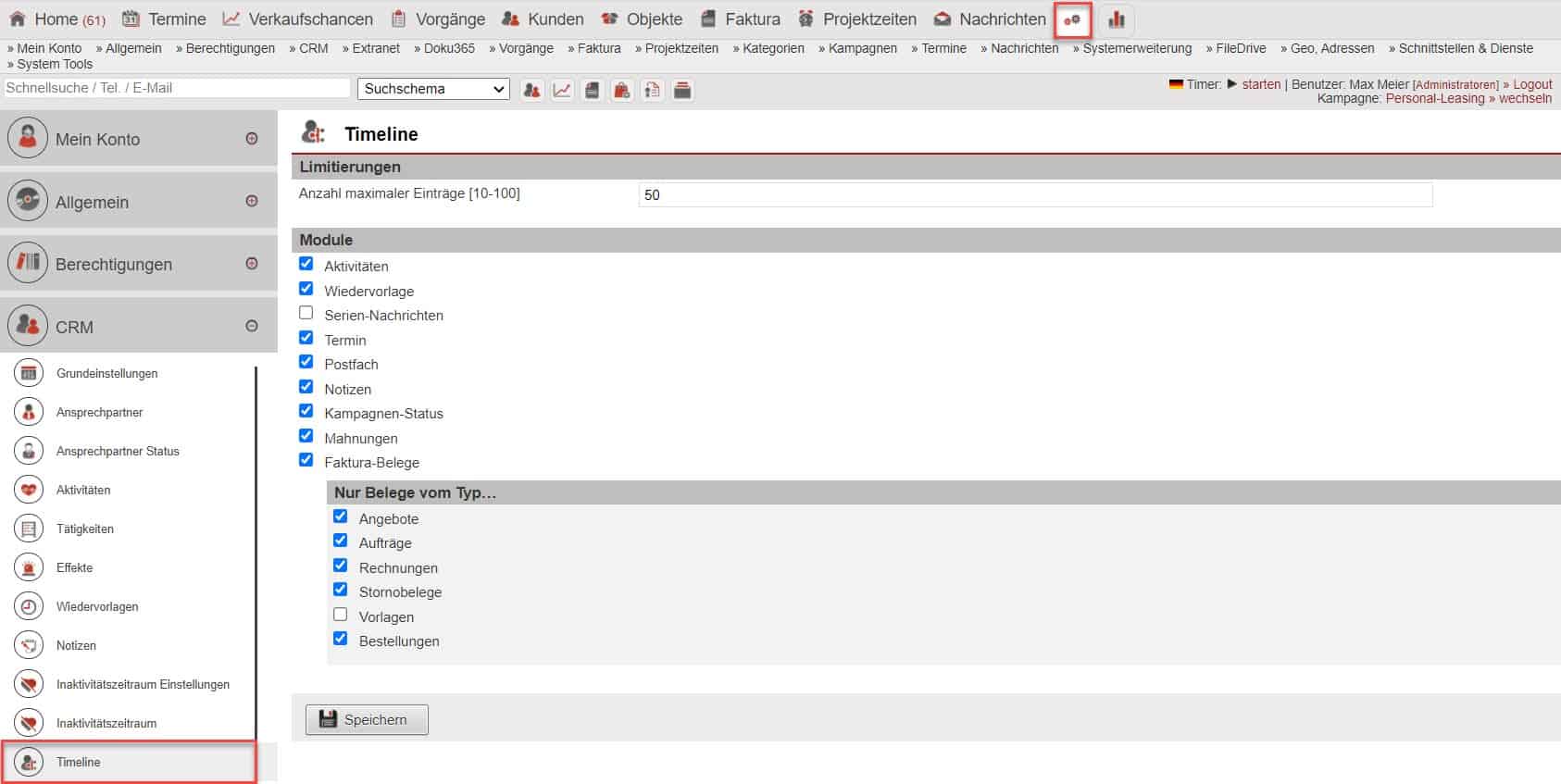
Task: Click the contacts people icon in quick toolbar
Action: coord(531,90)
